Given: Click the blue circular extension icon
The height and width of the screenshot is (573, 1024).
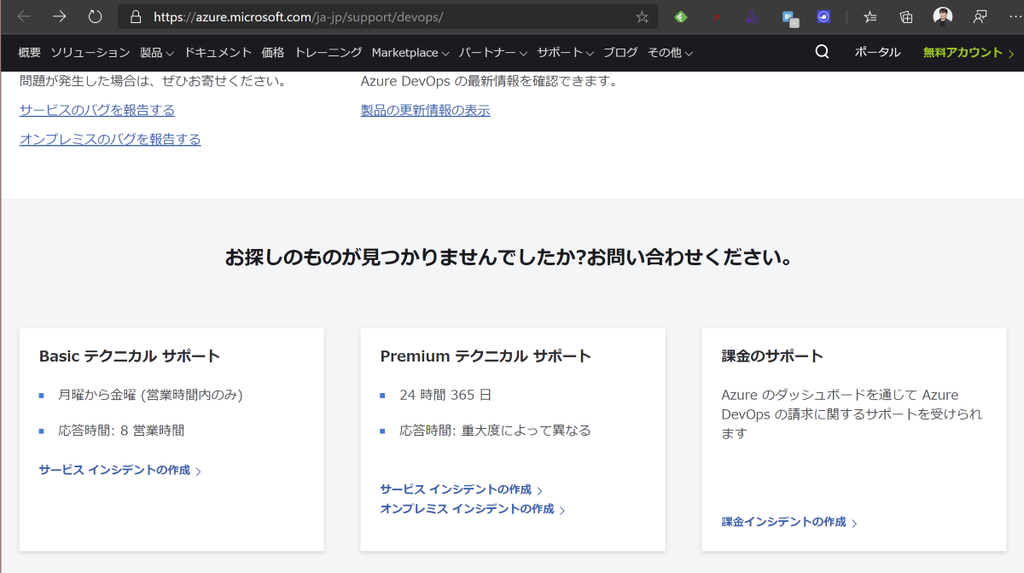Looking at the screenshot, I should pyautogui.click(x=824, y=17).
